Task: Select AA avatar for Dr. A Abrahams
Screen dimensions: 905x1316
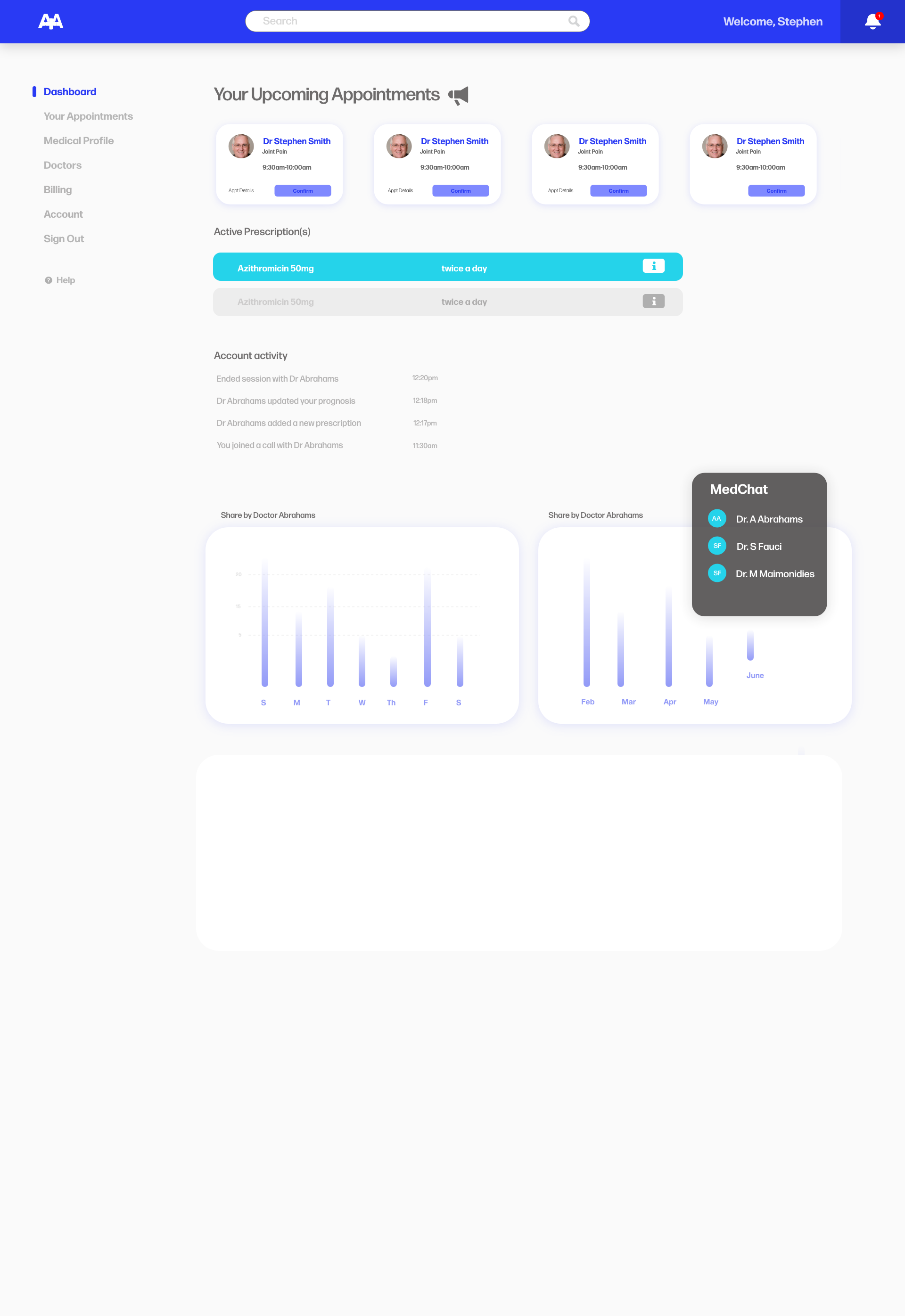Action: click(x=717, y=519)
